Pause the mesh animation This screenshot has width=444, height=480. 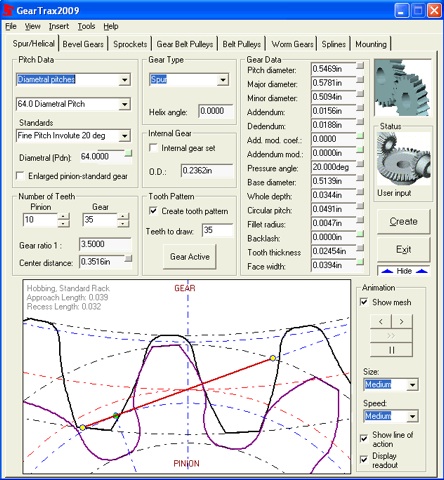(391, 350)
